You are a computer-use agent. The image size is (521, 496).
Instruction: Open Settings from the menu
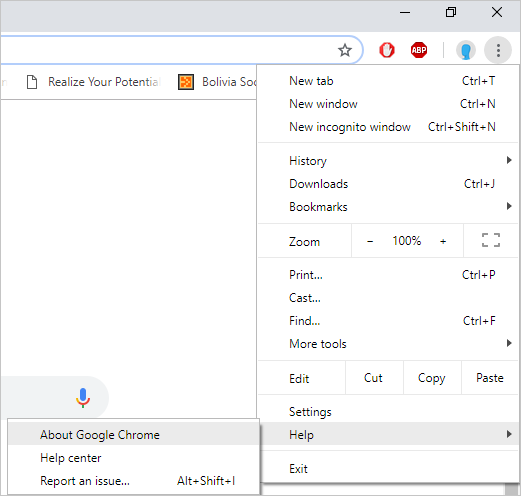[388, 412]
